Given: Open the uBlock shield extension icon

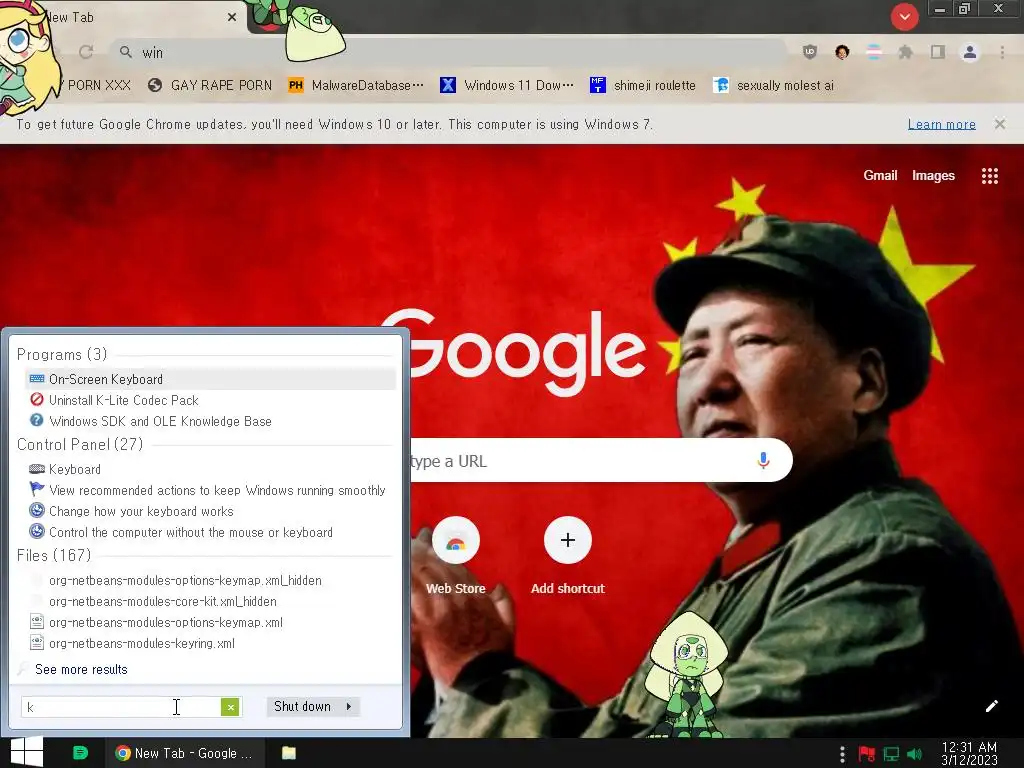Looking at the screenshot, I should tap(810, 52).
